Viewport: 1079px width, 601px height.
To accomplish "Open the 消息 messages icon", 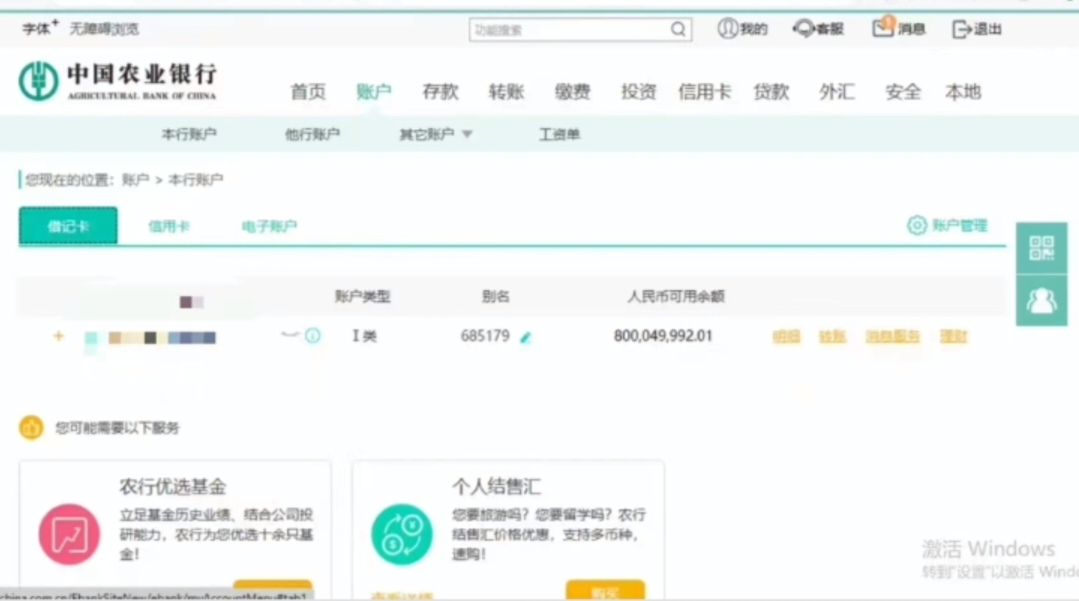I will 883,28.
